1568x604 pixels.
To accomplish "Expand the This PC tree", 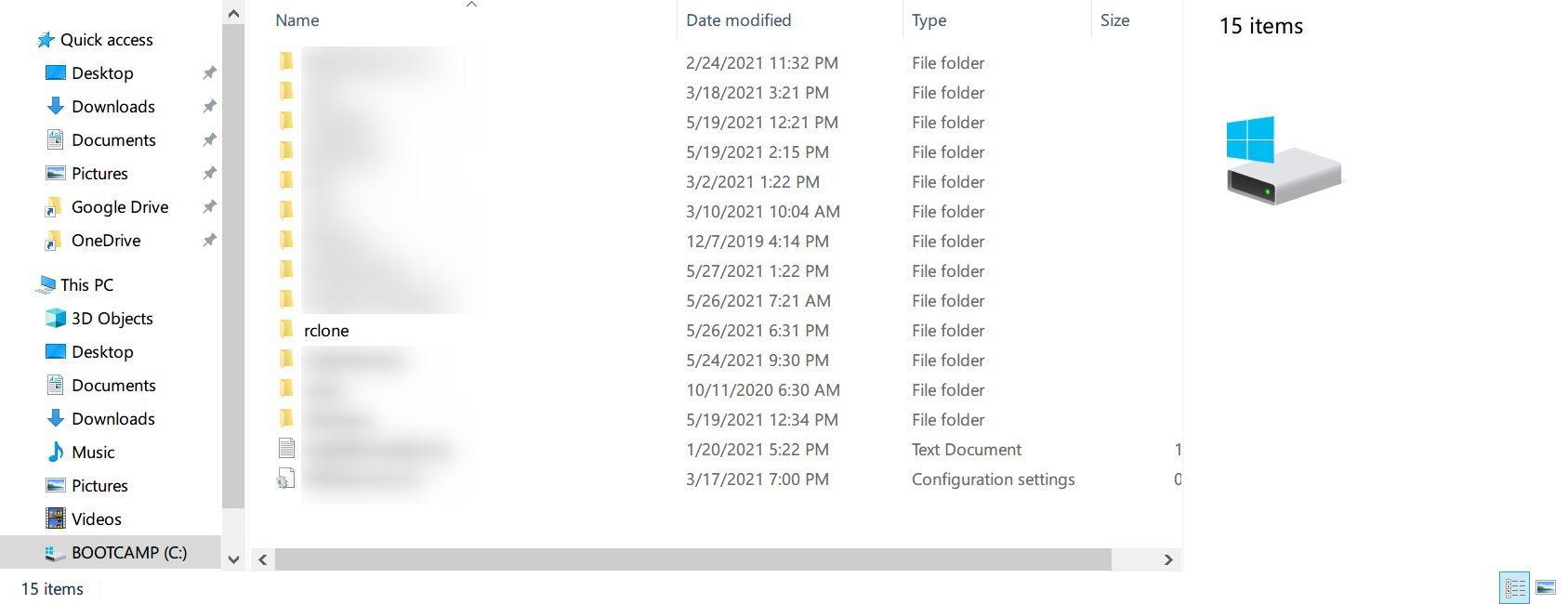I will (x=28, y=284).
